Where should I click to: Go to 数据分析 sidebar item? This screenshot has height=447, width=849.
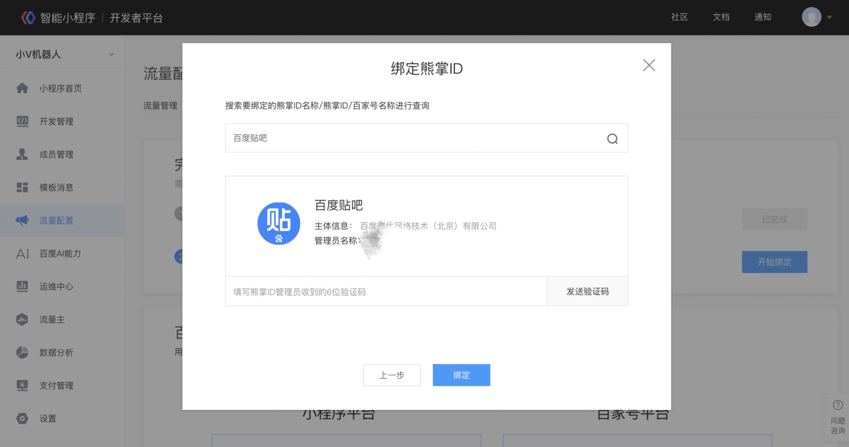(x=62, y=352)
